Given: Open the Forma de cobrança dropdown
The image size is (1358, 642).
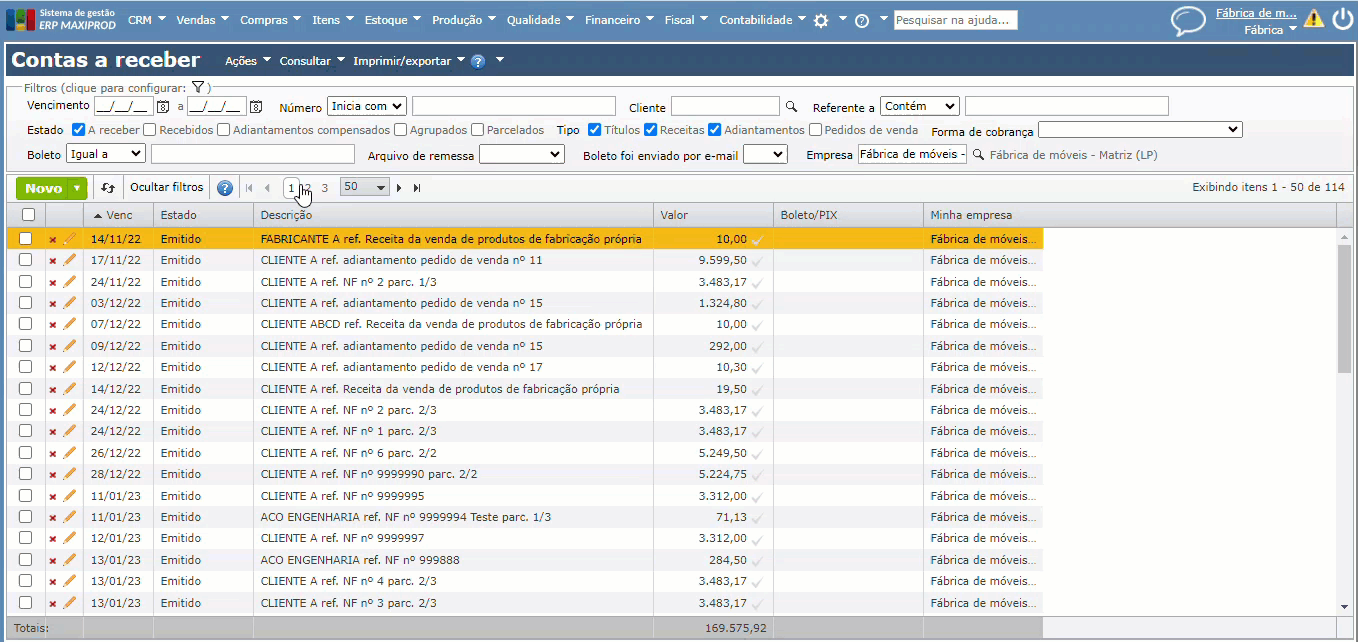Looking at the screenshot, I should point(1139,130).
